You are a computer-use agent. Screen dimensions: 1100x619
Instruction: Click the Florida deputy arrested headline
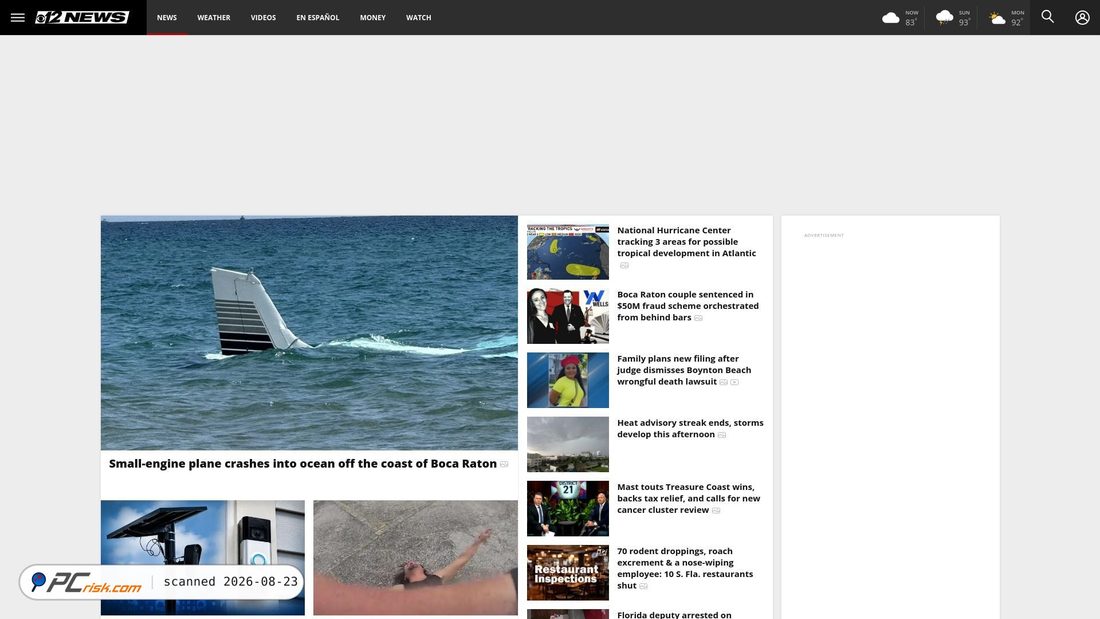pos(673,615)
